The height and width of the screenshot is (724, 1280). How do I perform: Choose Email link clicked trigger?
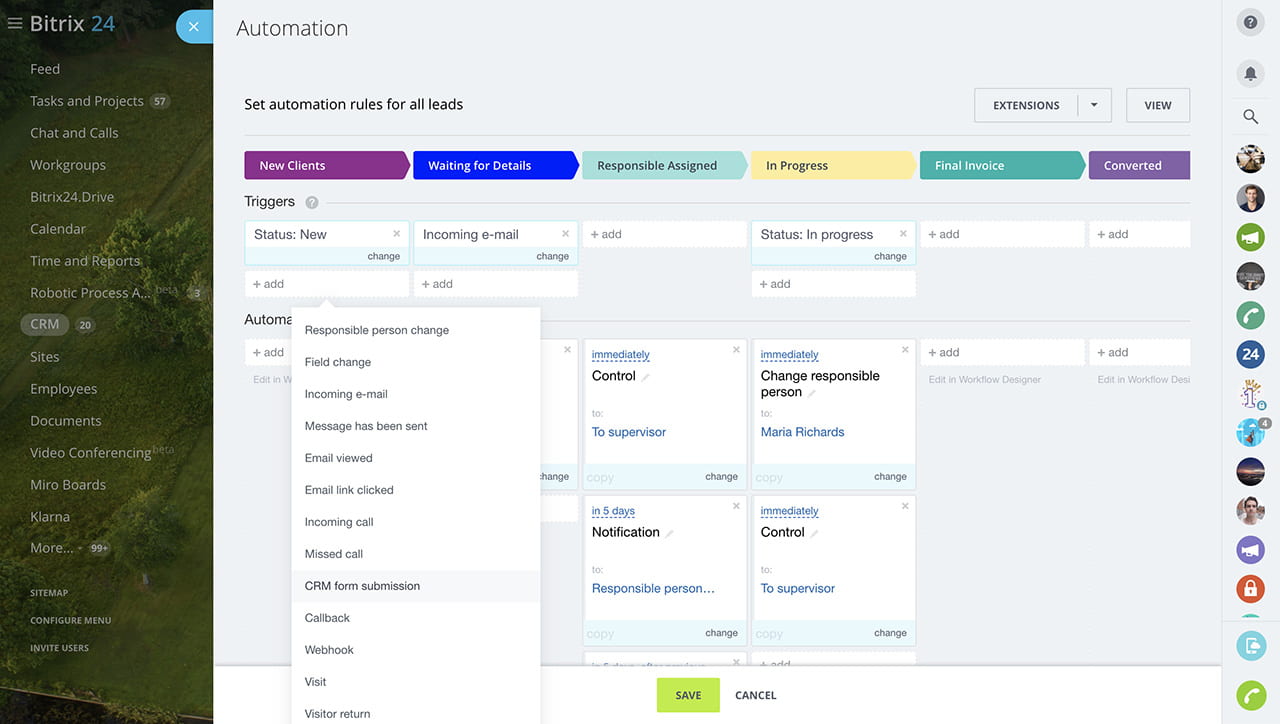[x=416, y=490]
